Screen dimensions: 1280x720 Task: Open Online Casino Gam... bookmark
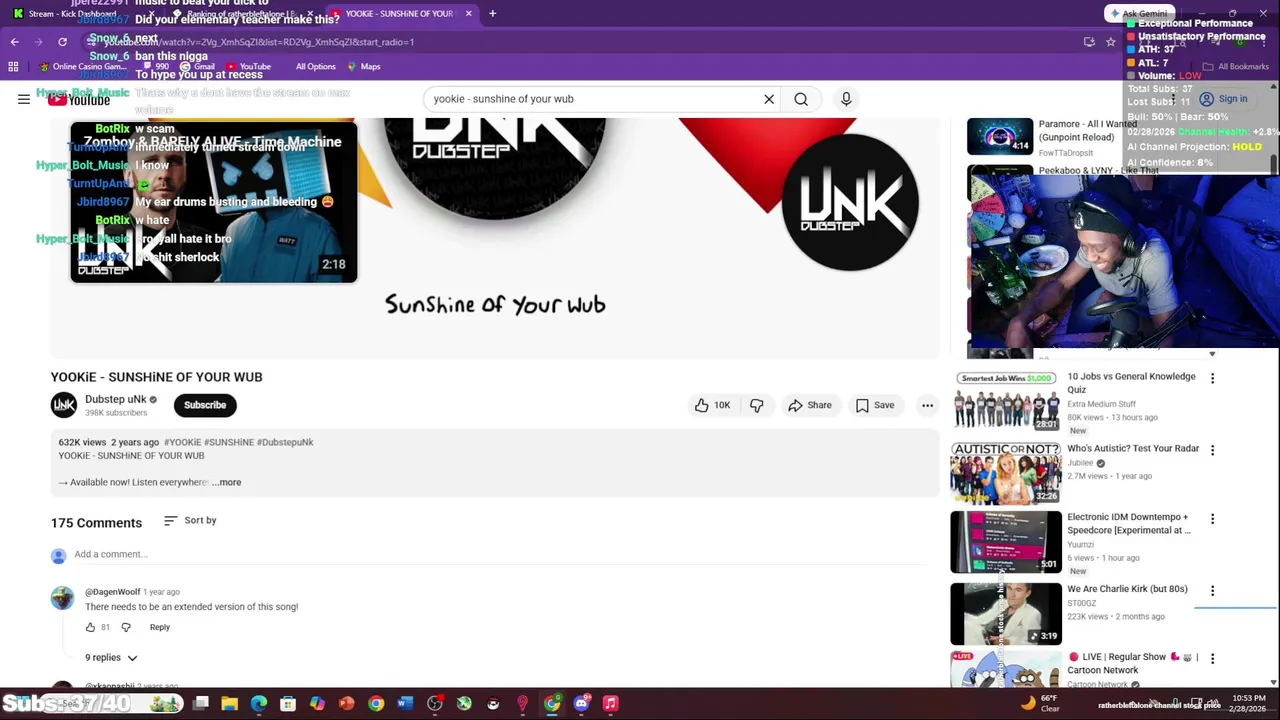pos(82,67)
